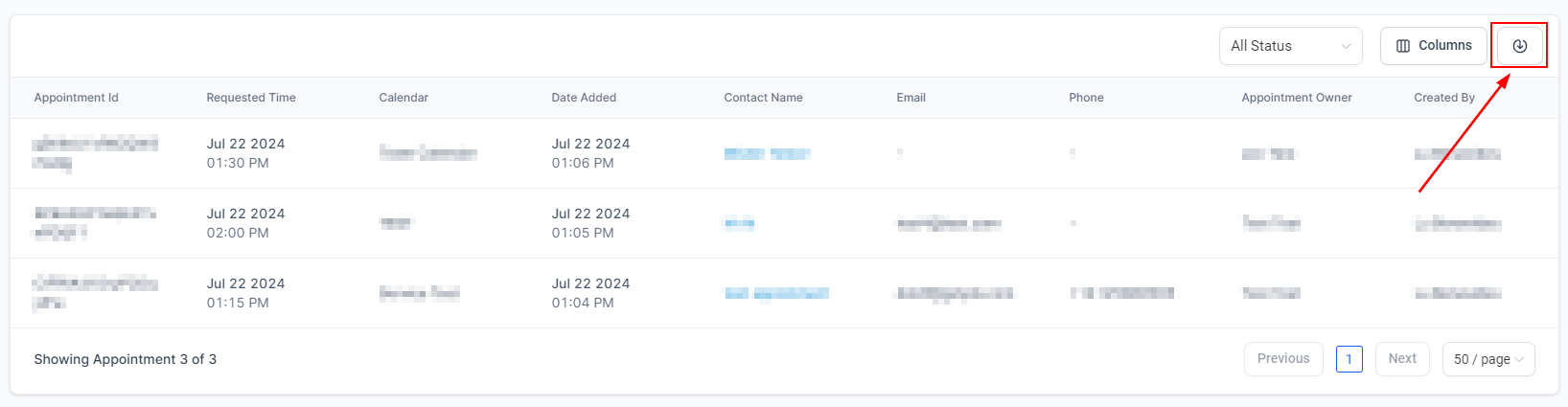Viewport: 1568px width, 407px height.
Task: Open contact link in the 02:00 PM appointment row
Action: 739,223
